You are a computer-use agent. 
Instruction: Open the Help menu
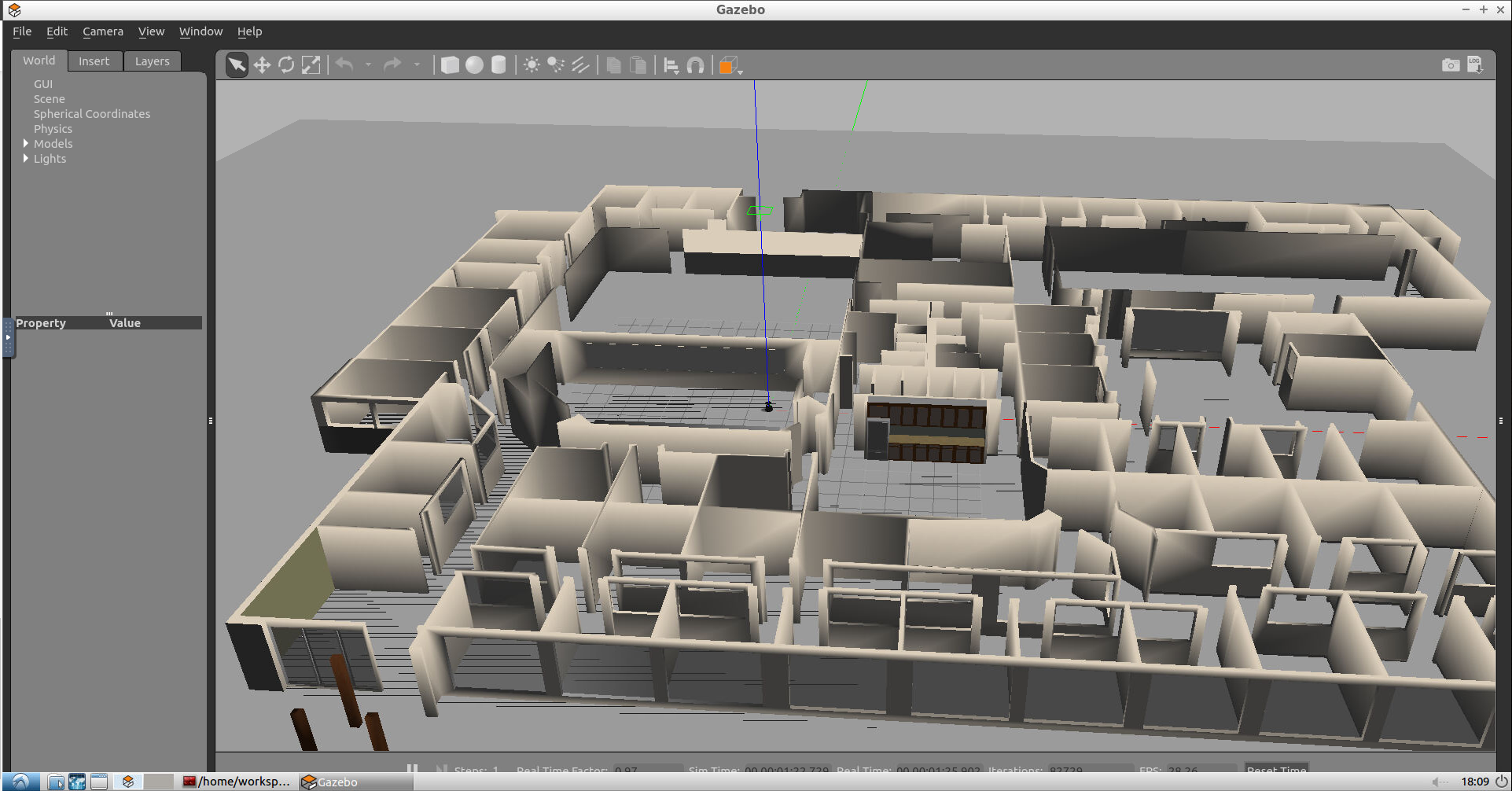tap(249, 31)
